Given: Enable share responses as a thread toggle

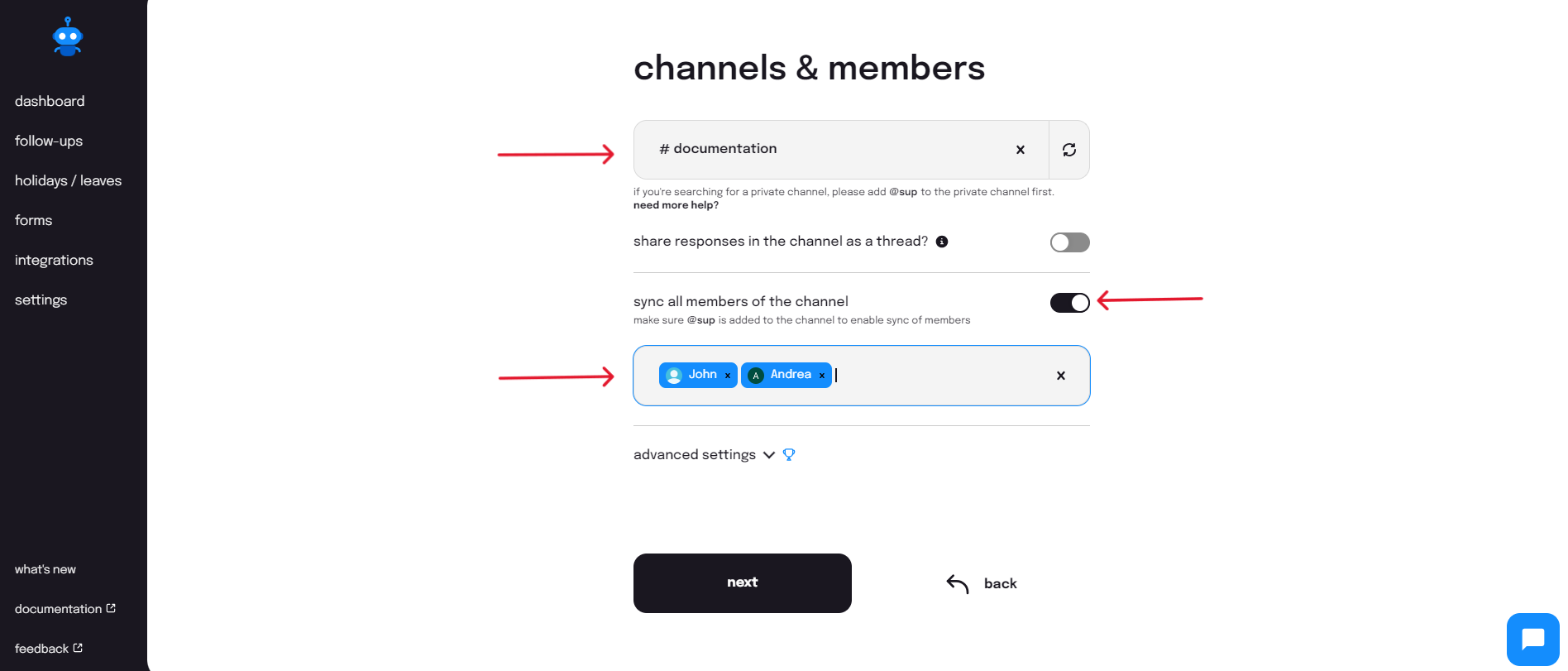Looking at the screenshot, I should pyautogui.click(x=1070, y=242).
